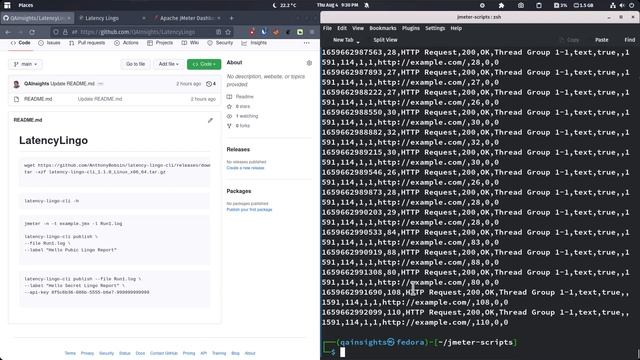Open the Issues tab
The height and width of the screenshot is (360, 640).
tap(49, 43)
